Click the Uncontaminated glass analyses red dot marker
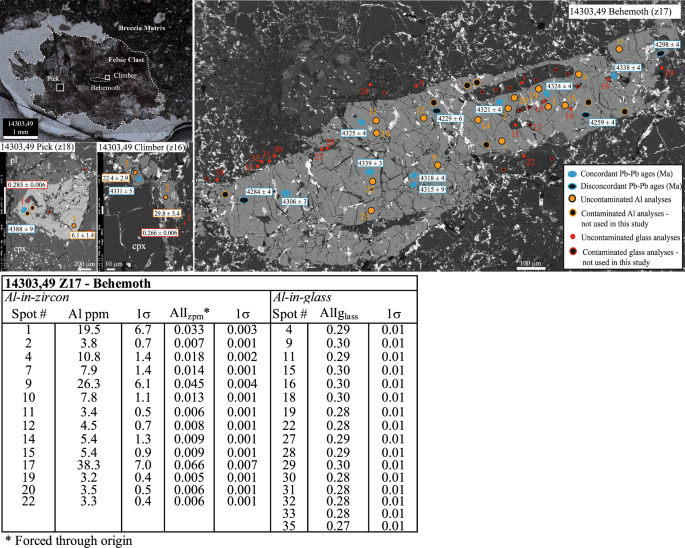The height and width of the screenshot is (548, 685). (x=573, y=237)
